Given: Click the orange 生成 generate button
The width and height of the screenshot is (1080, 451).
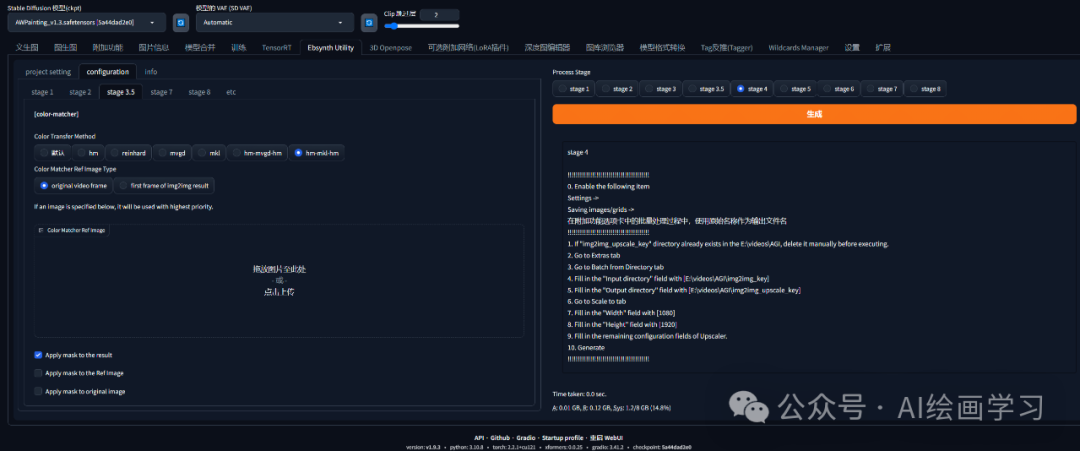Looking at the screenshot, I should (x=814, y=114).
